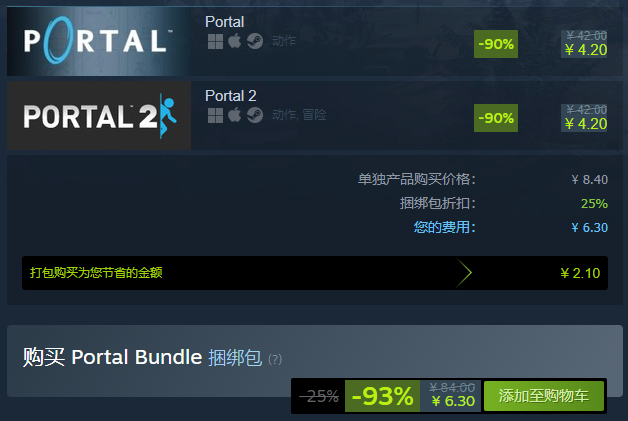Open the Portal 2 title link
Viewport: 628px width, 421px height.
pyautogui.click(x=231, y=96)
